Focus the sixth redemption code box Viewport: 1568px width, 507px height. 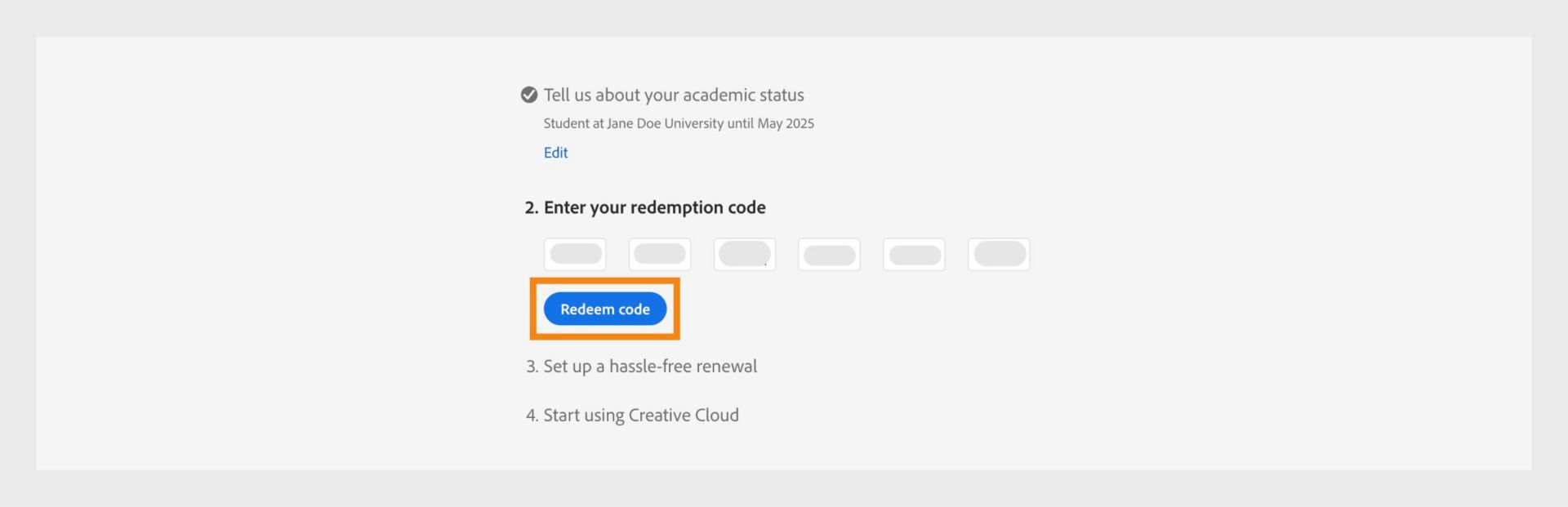tap(999, 254)
